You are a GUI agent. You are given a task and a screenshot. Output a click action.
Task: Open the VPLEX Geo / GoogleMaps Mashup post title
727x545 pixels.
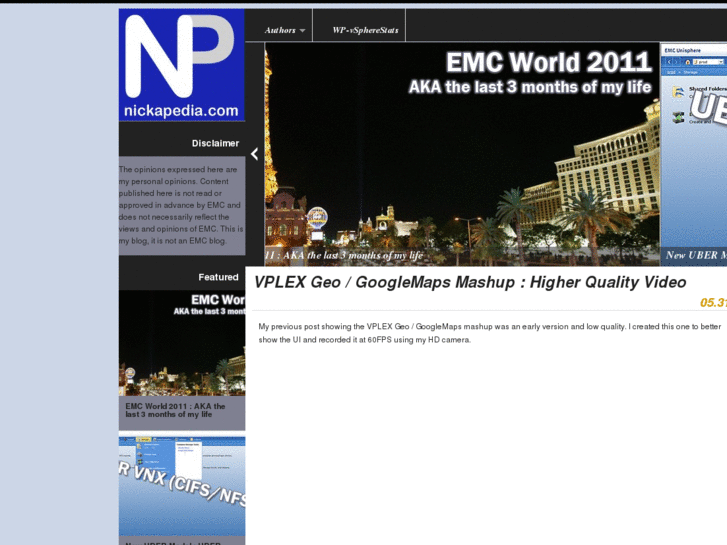coord(470,282)
